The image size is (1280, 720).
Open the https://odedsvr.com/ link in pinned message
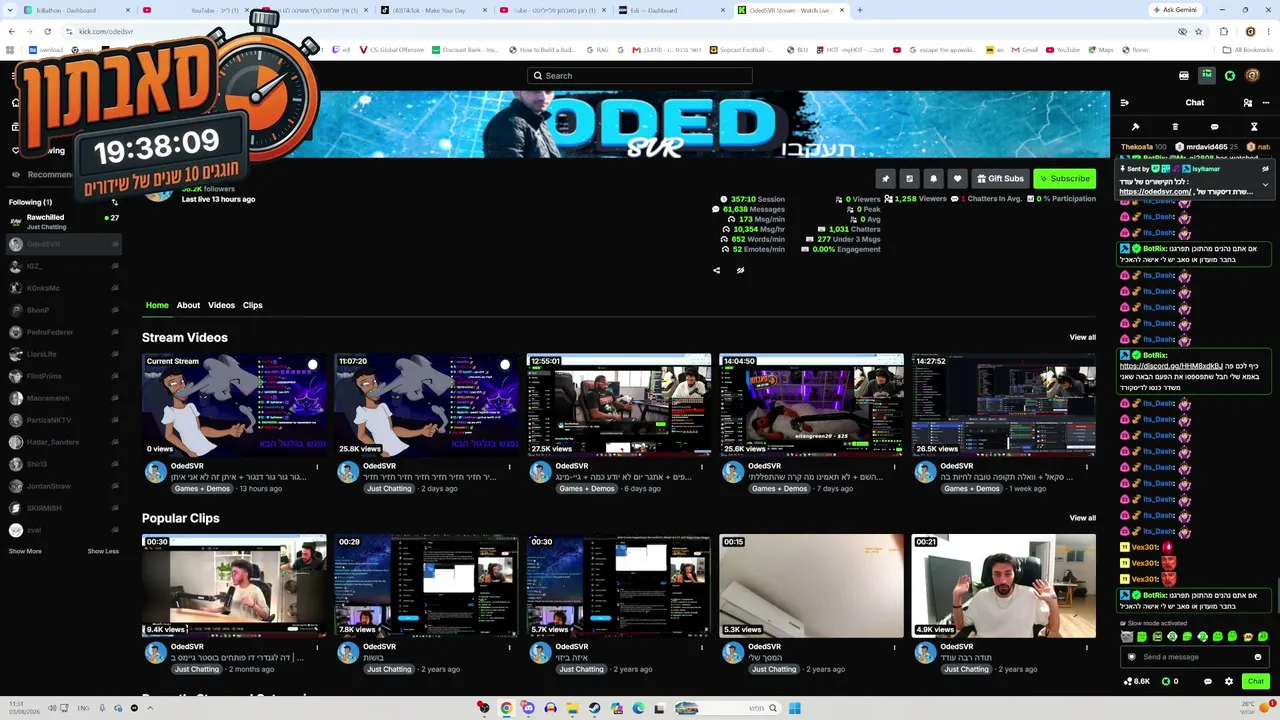click(1156, 192)
